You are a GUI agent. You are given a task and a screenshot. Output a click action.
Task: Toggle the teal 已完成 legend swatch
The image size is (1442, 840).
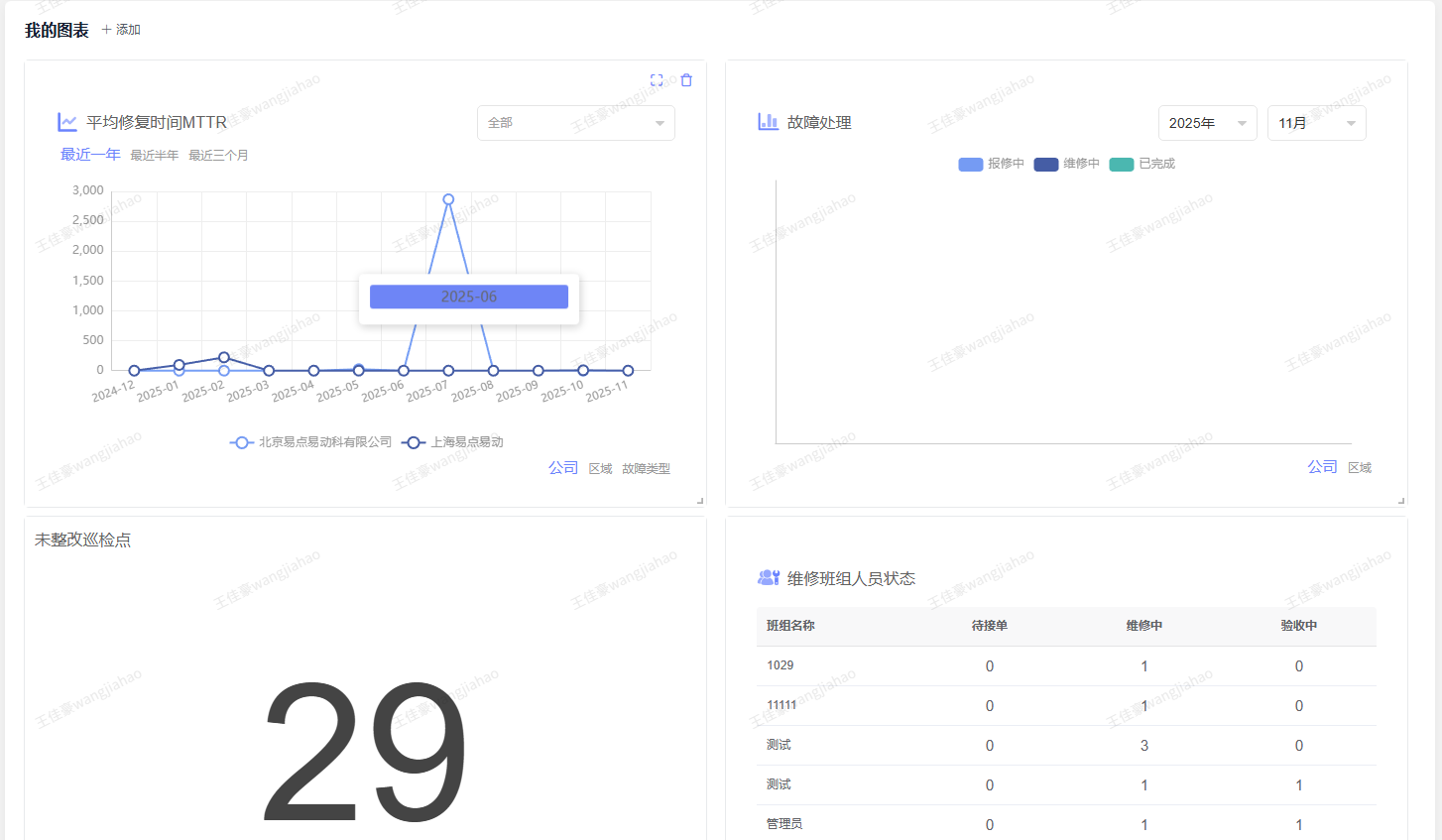coord(1122,164)
